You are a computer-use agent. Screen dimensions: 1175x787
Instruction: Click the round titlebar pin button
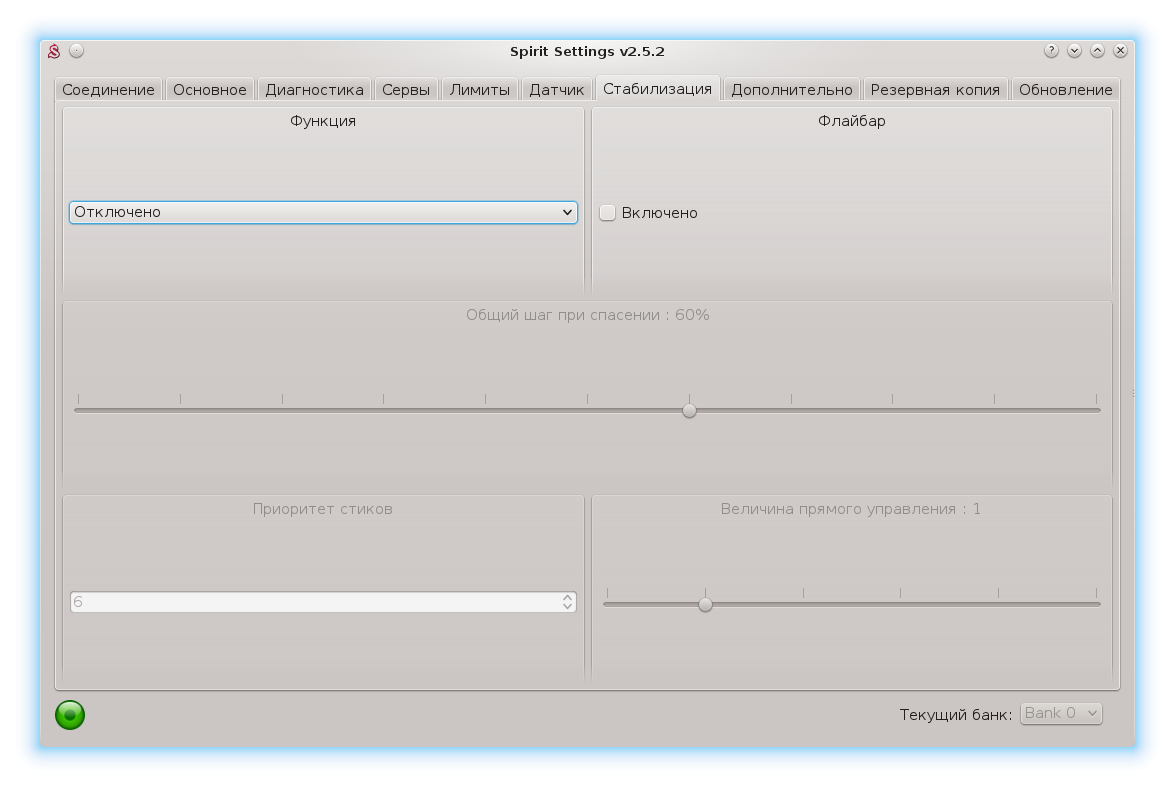tap(77, 51)
